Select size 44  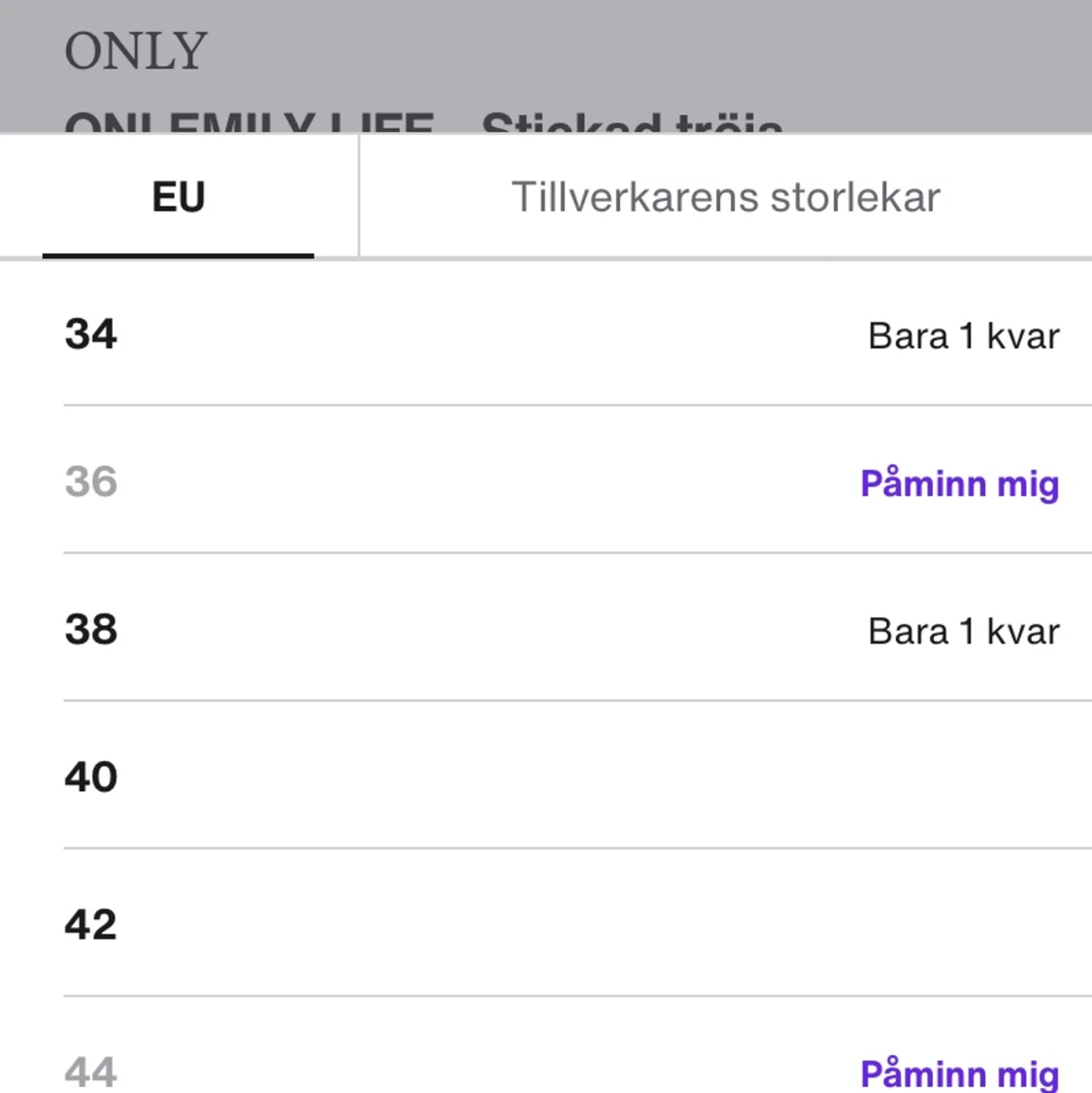point(90,1072)
